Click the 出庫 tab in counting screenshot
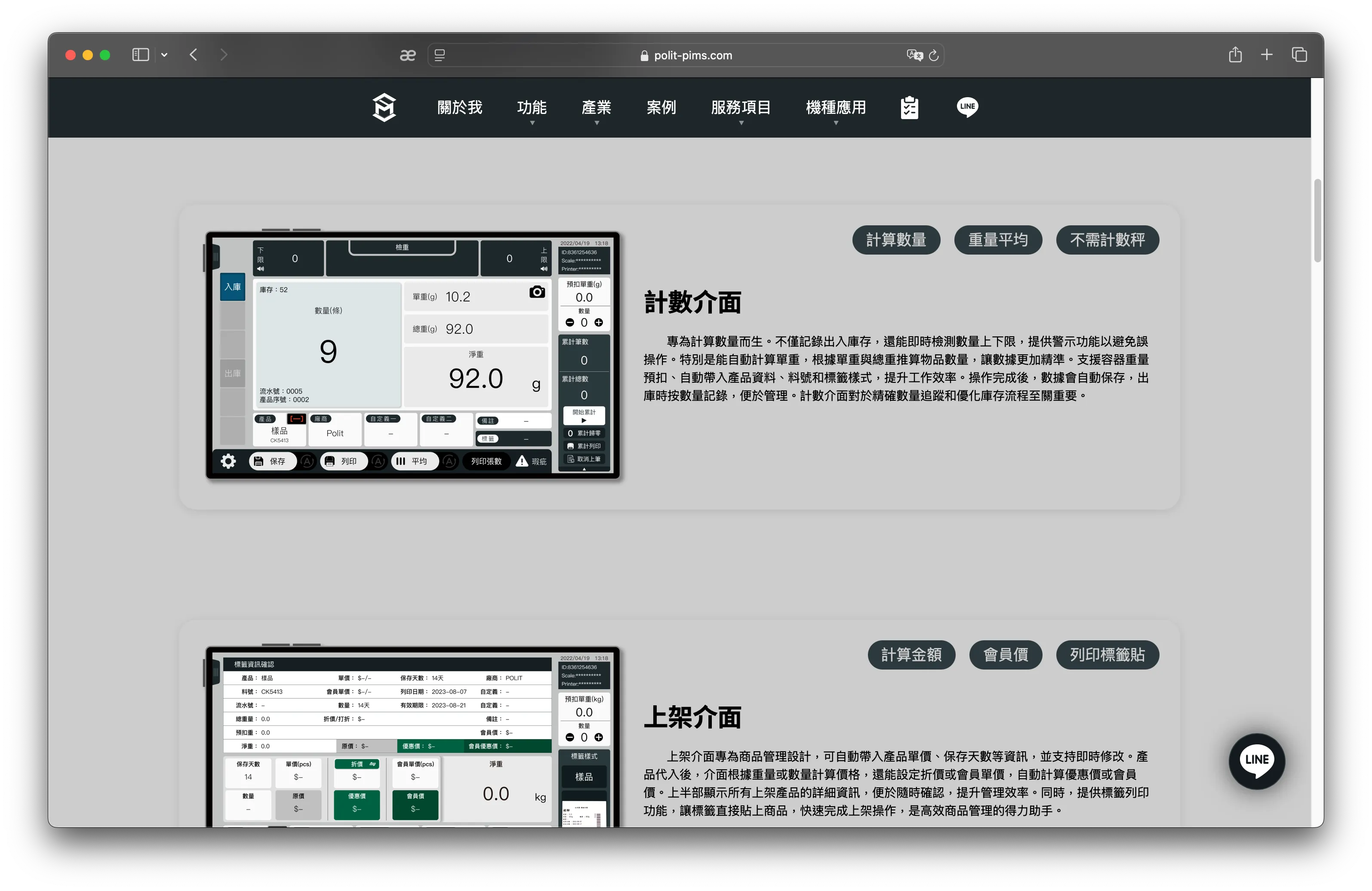This screenshot has height=891, width=1372. pyautogui.click(x=233, y=373)
